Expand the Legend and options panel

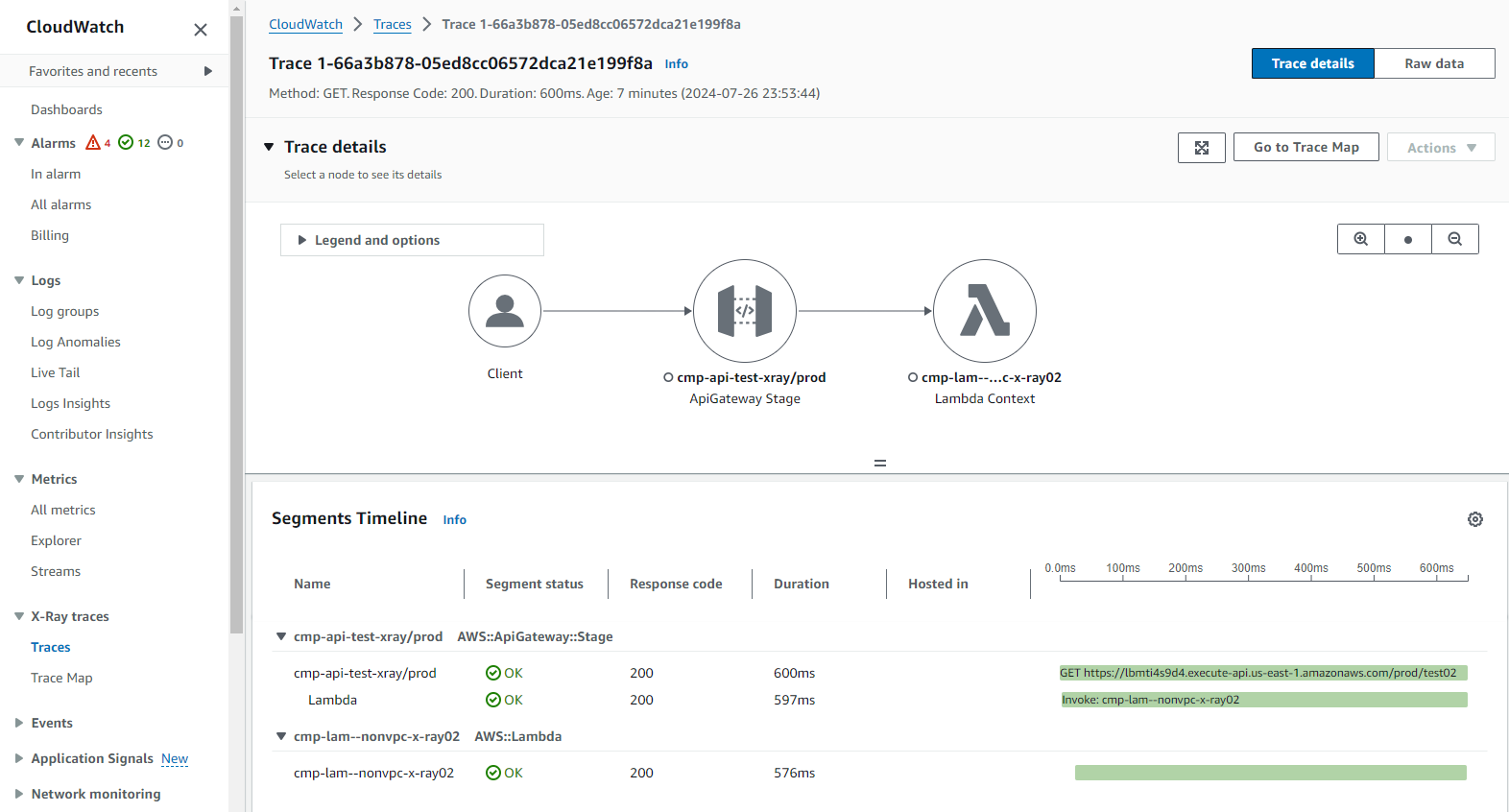pos(412,240)
